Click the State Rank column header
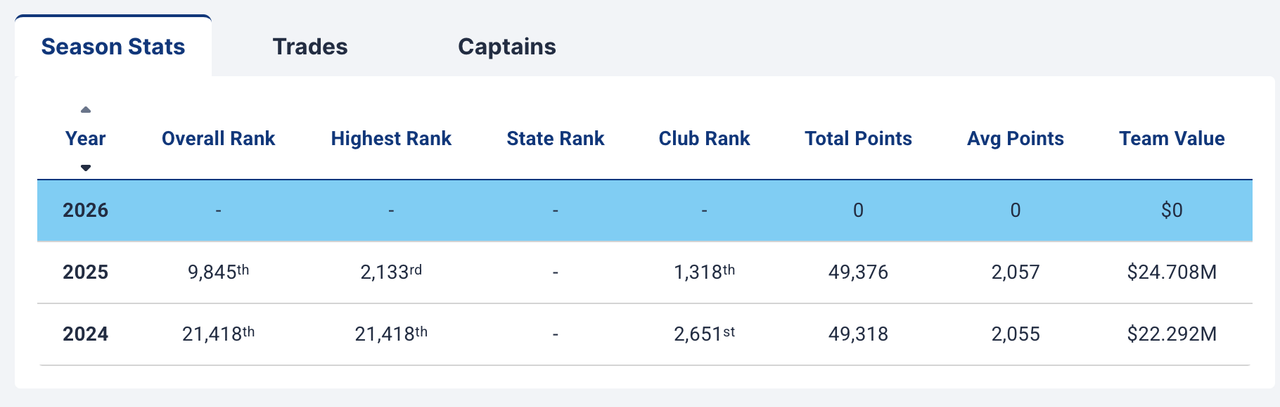Screen dimensions: 1280x407 tap(555, 139)
